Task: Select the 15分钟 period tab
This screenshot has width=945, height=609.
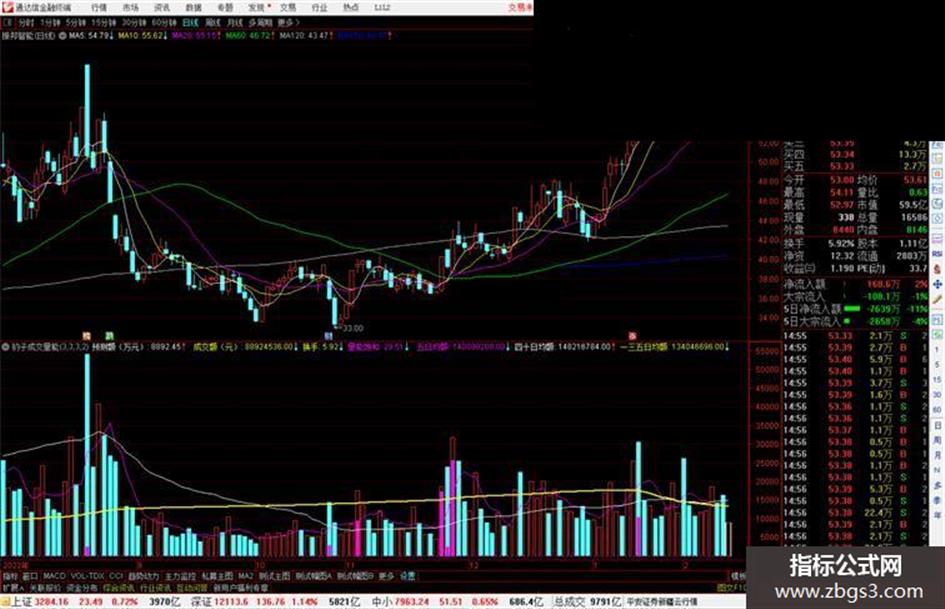Action: (103, 22)
